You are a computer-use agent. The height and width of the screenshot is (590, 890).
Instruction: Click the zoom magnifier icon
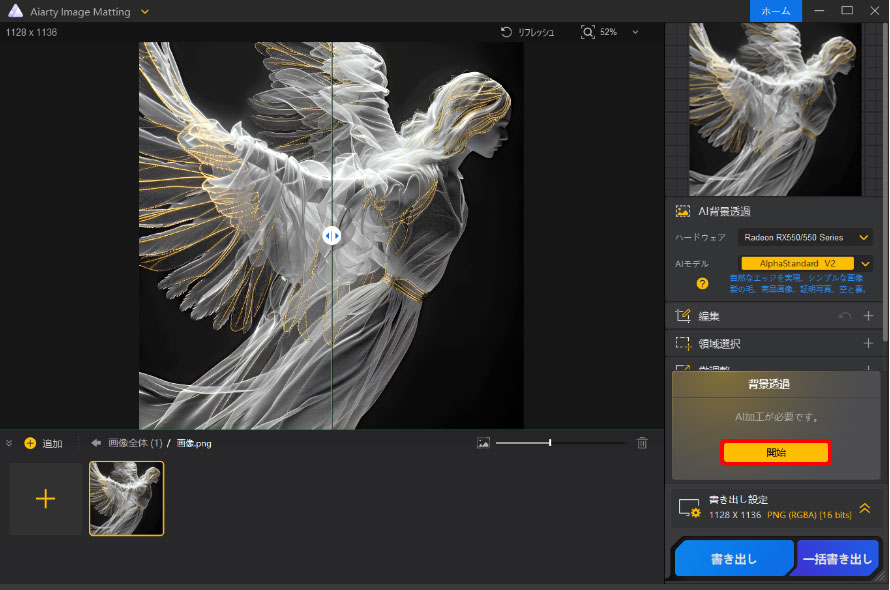(588, 32)
